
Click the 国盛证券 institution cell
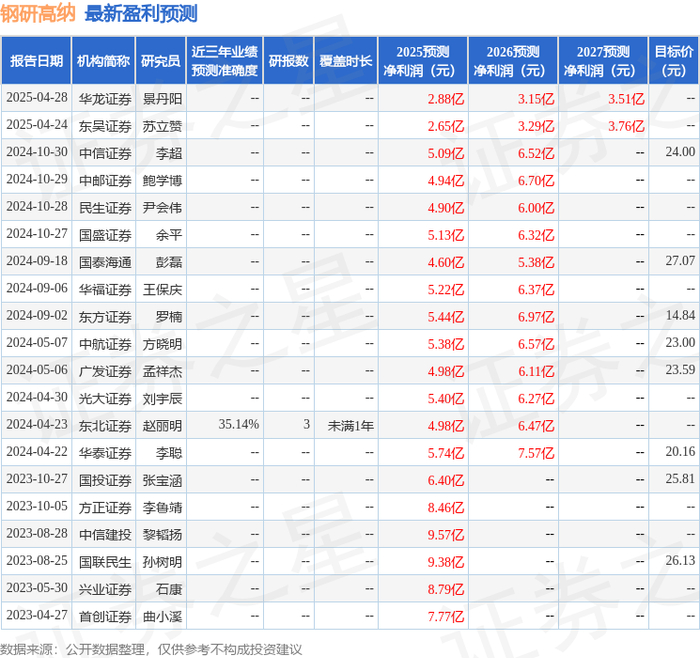105,235
